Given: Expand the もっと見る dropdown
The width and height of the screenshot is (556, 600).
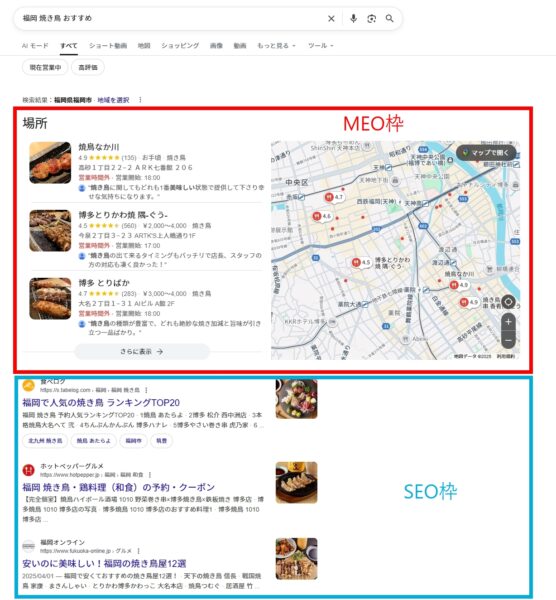Looking at the screenshot, I should pyautogui.click(x=276, y=46).
